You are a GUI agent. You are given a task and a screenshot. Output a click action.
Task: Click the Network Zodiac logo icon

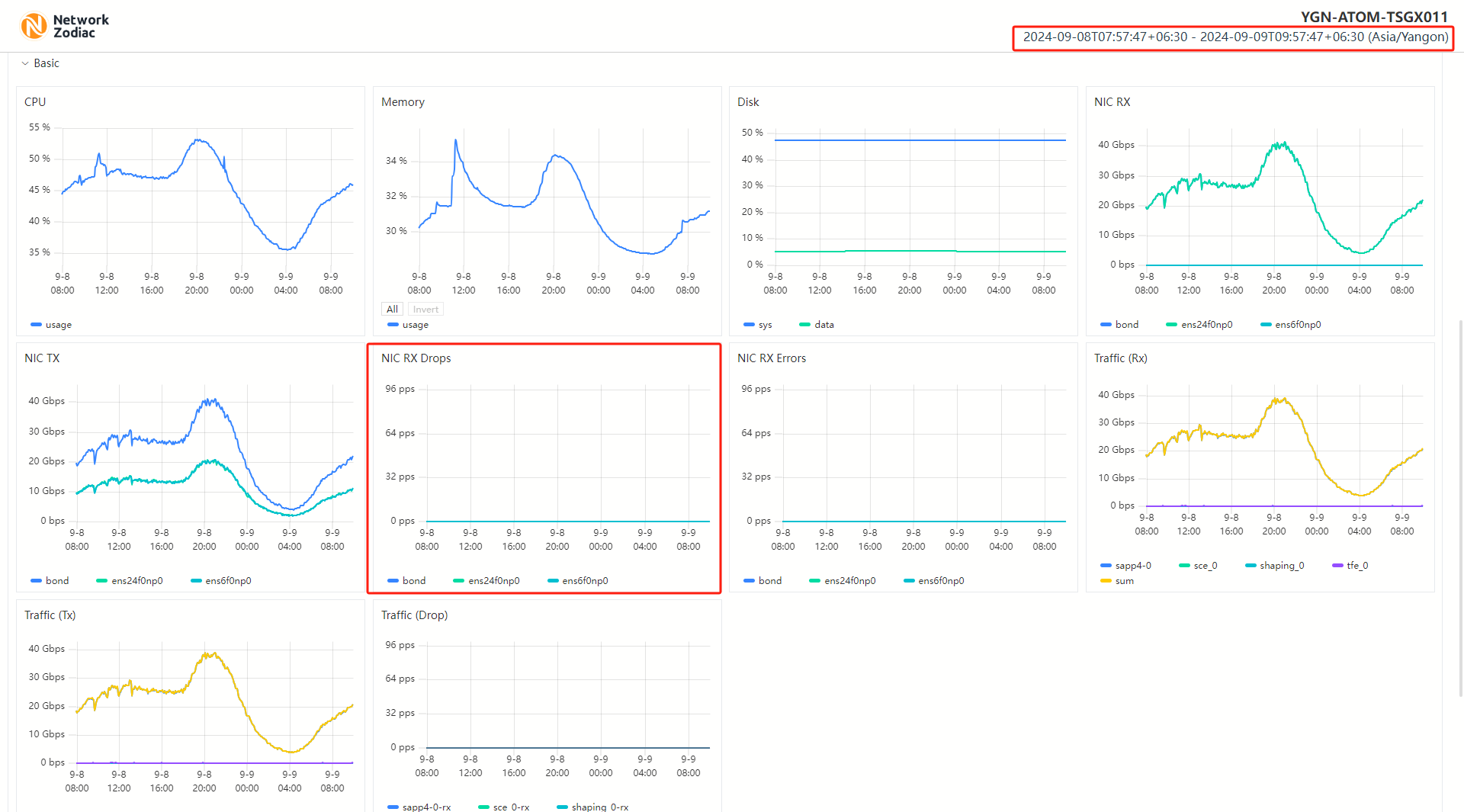34,26
